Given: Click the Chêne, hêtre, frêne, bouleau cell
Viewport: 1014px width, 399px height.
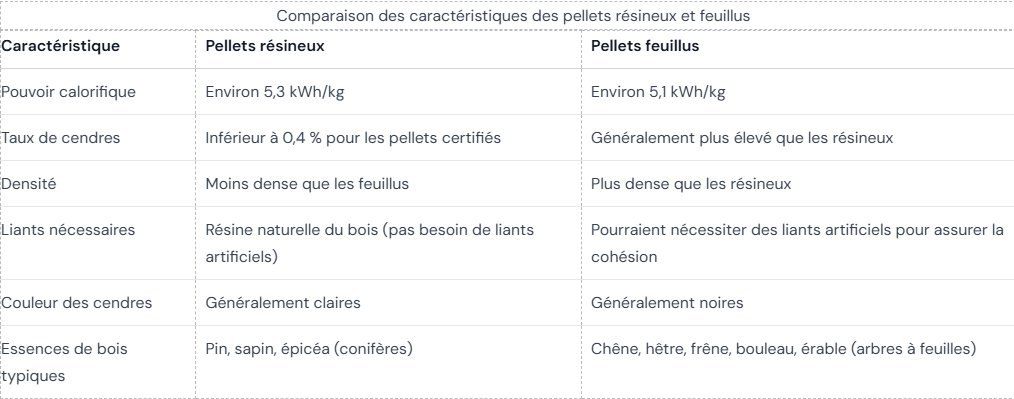Looking at the screenshot, I should [797, 362].
